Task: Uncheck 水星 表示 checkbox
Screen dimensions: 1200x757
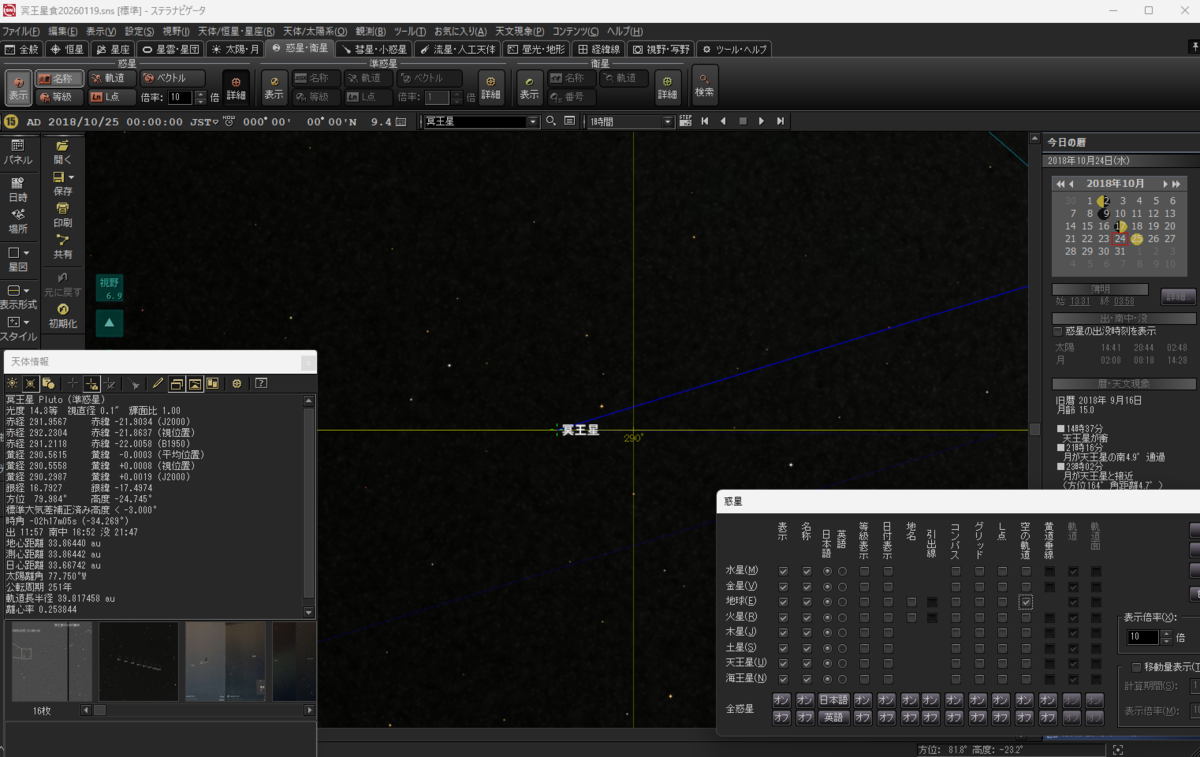Action: [x=782, y=570]
